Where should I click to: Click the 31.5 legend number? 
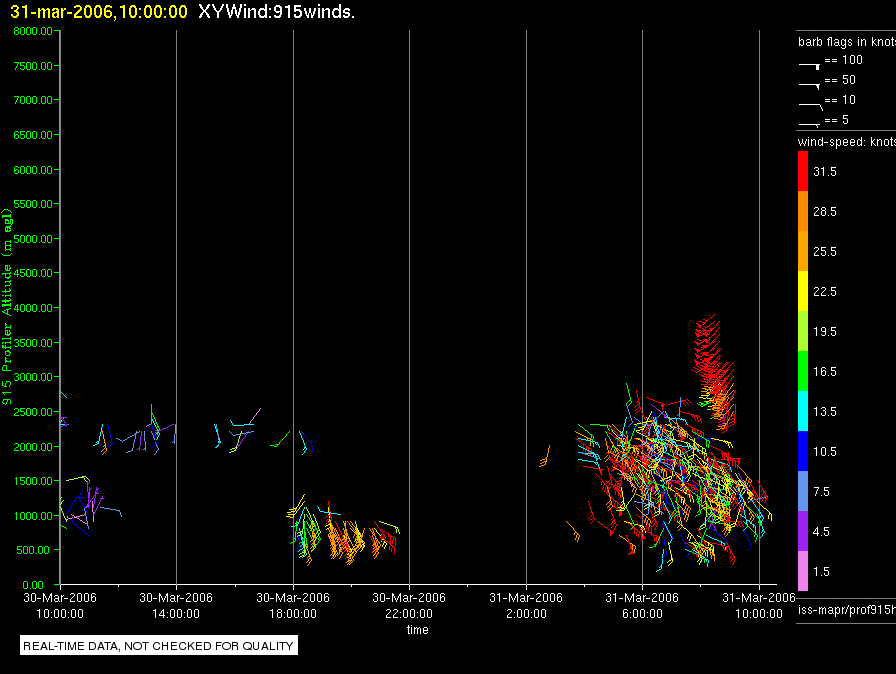pos(825,172)
